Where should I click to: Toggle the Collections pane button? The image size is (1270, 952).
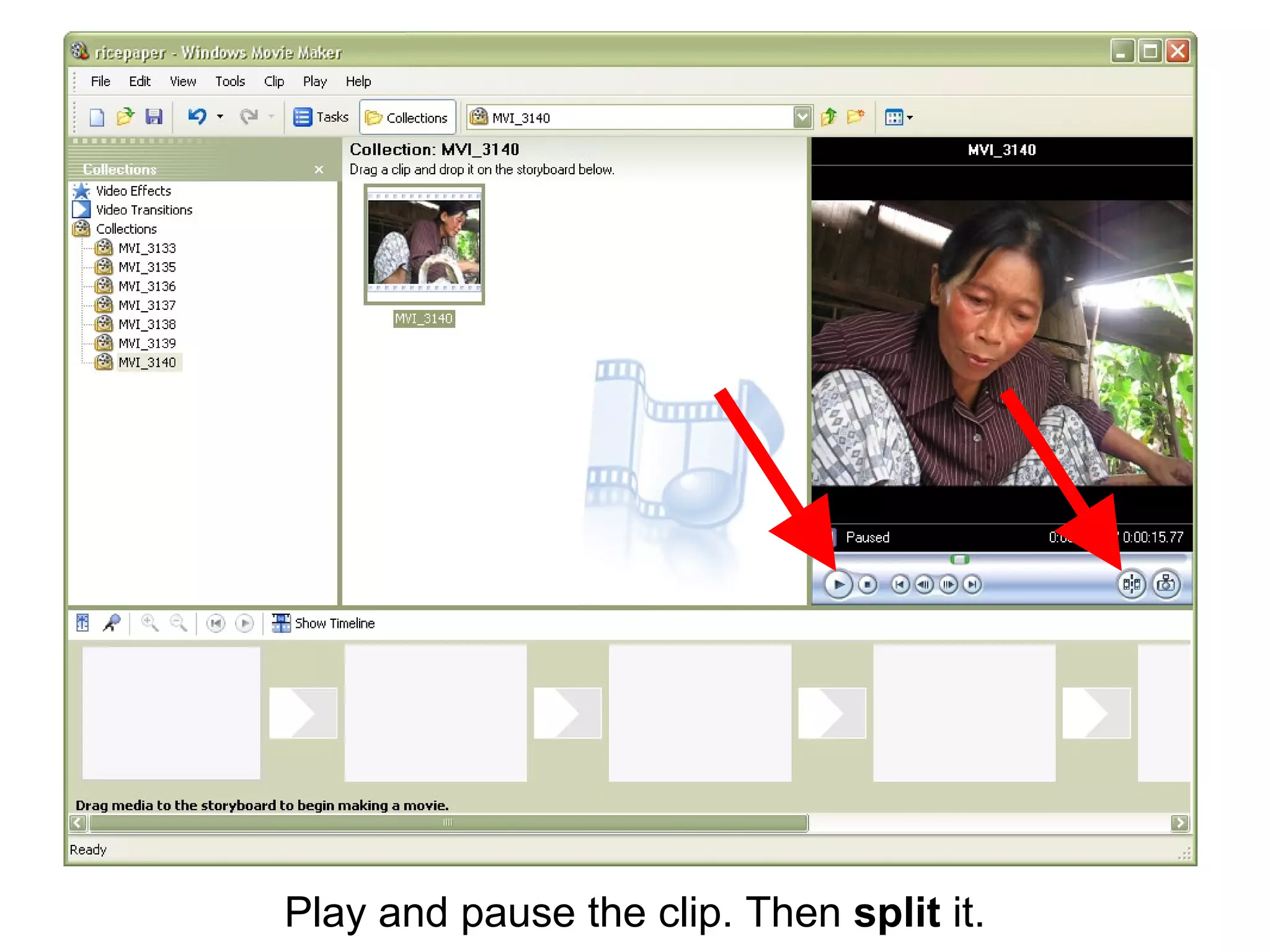click(407, 117)
